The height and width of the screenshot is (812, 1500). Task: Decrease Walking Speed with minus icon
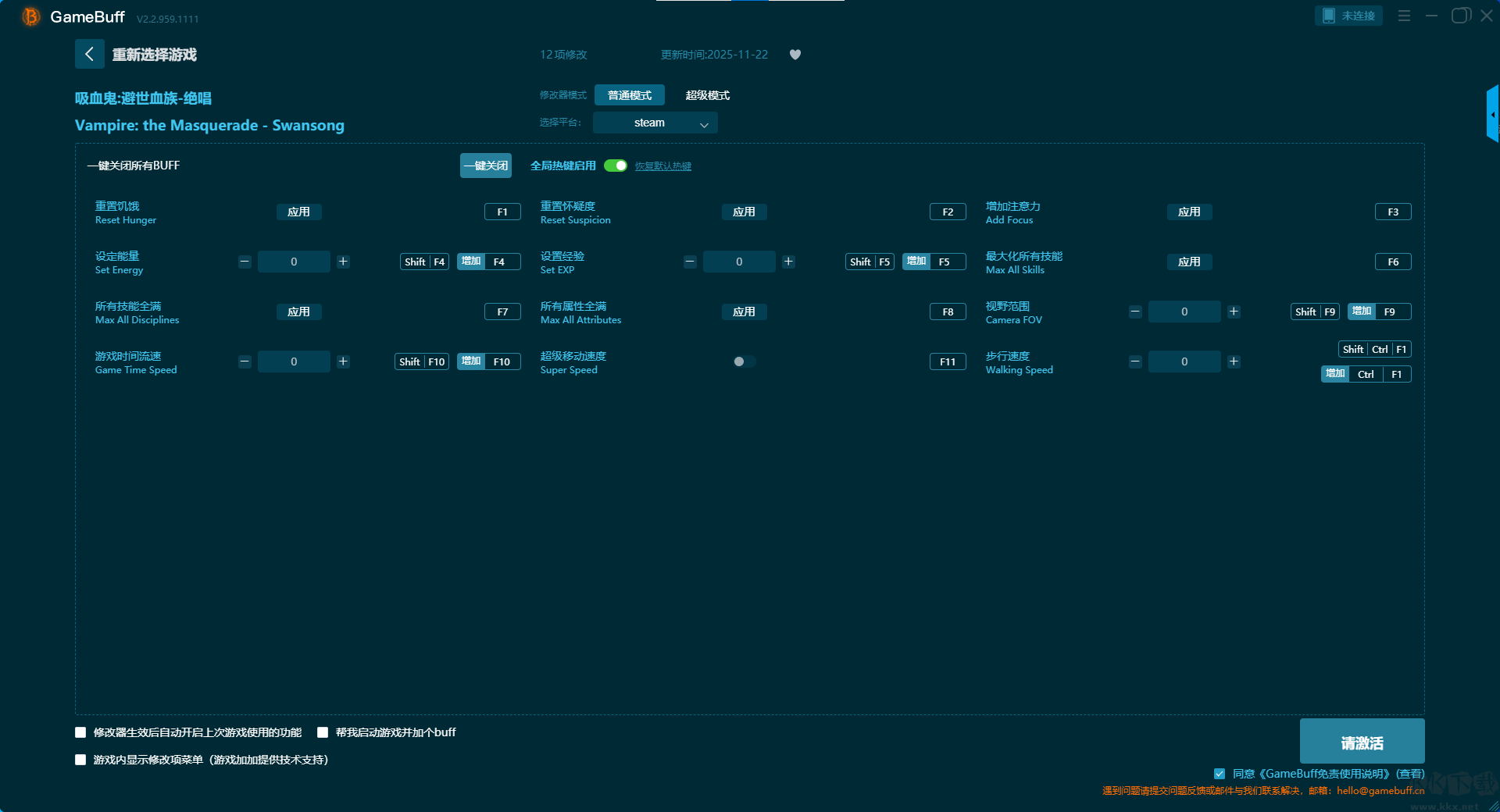[1135, 361]
